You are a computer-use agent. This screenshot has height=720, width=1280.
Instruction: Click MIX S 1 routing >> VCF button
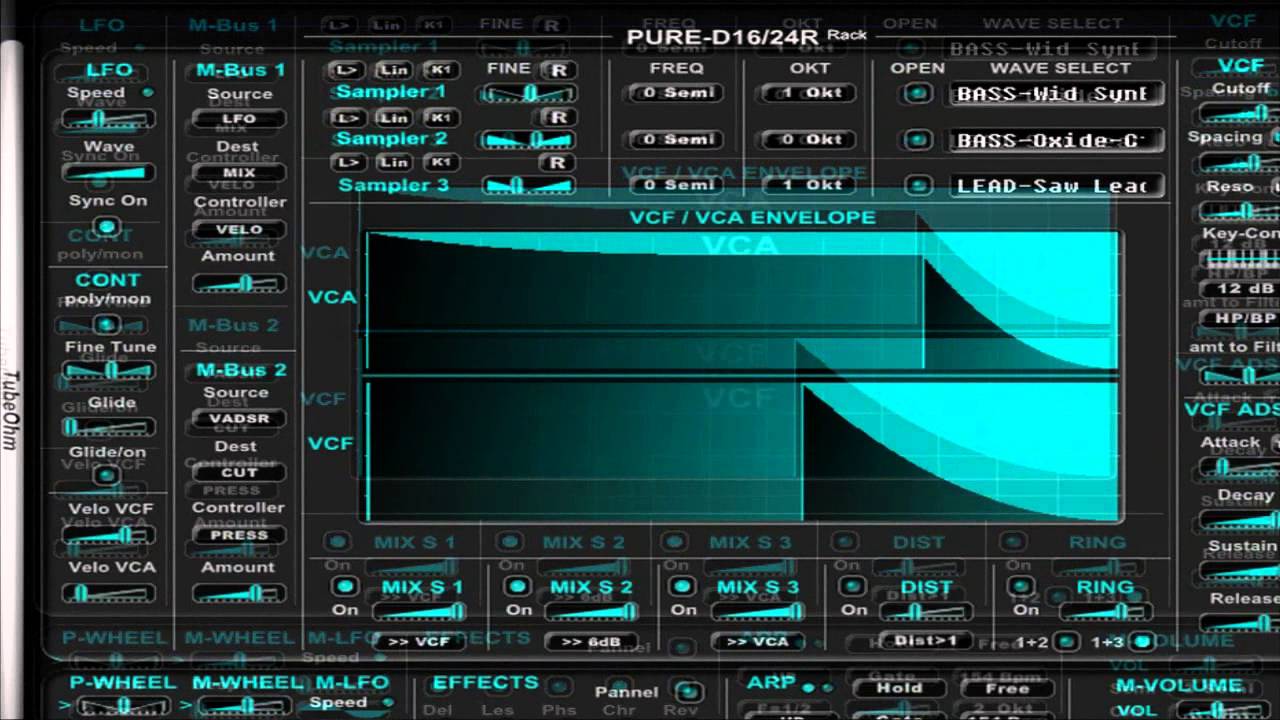coord(418,642)
